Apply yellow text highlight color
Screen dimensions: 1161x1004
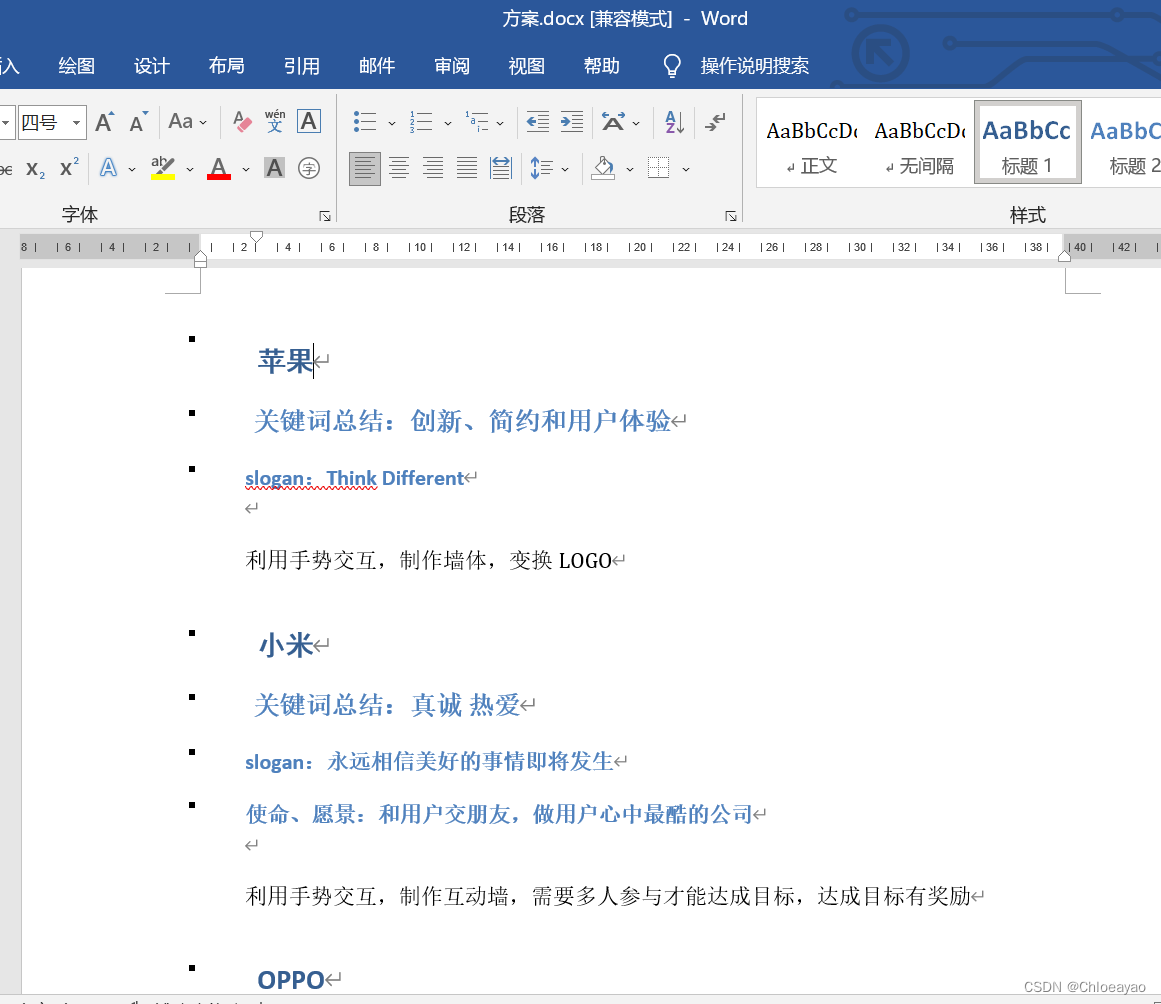pos(163,168)
